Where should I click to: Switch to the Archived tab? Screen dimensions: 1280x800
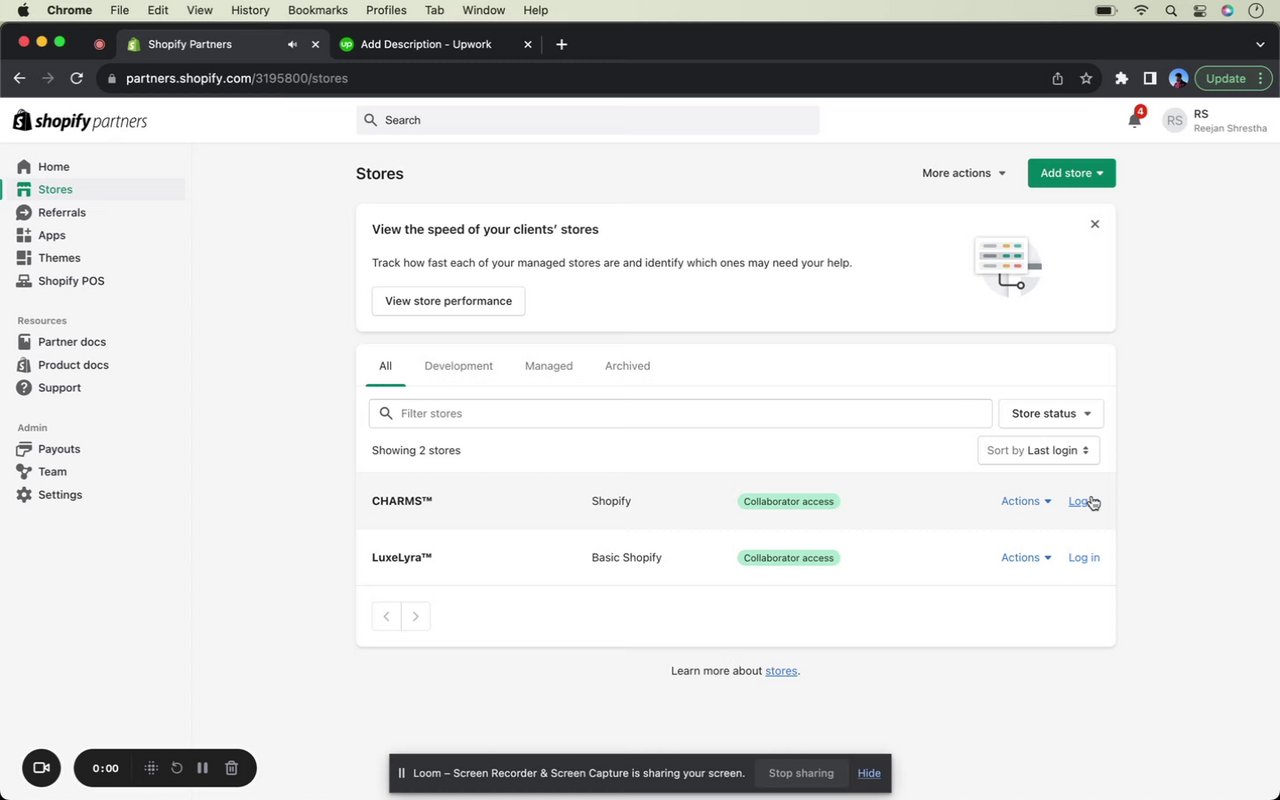click(x=627, y=366)
